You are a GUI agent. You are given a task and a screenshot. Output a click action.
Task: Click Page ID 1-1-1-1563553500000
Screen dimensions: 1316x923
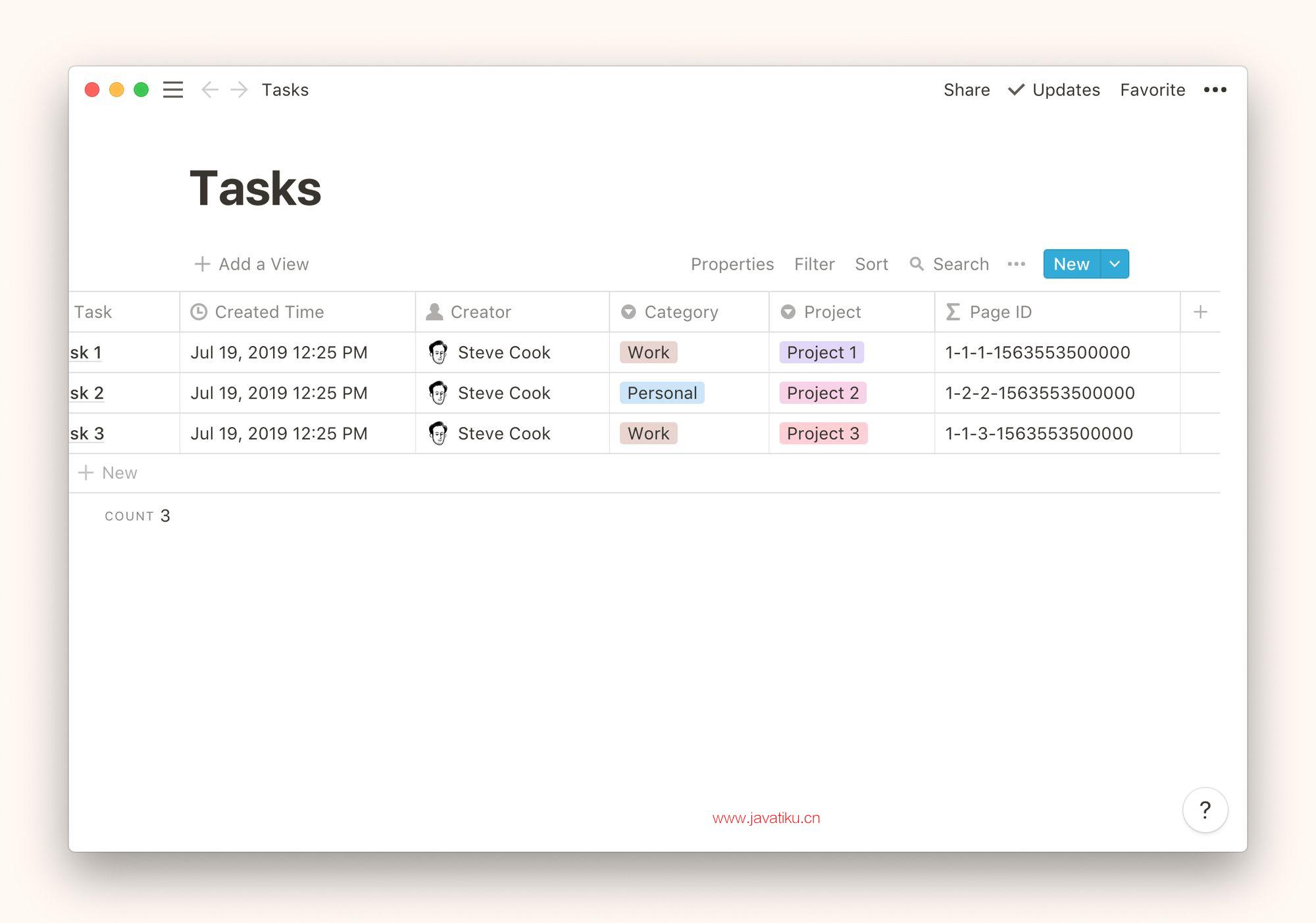pos(1038,353)
